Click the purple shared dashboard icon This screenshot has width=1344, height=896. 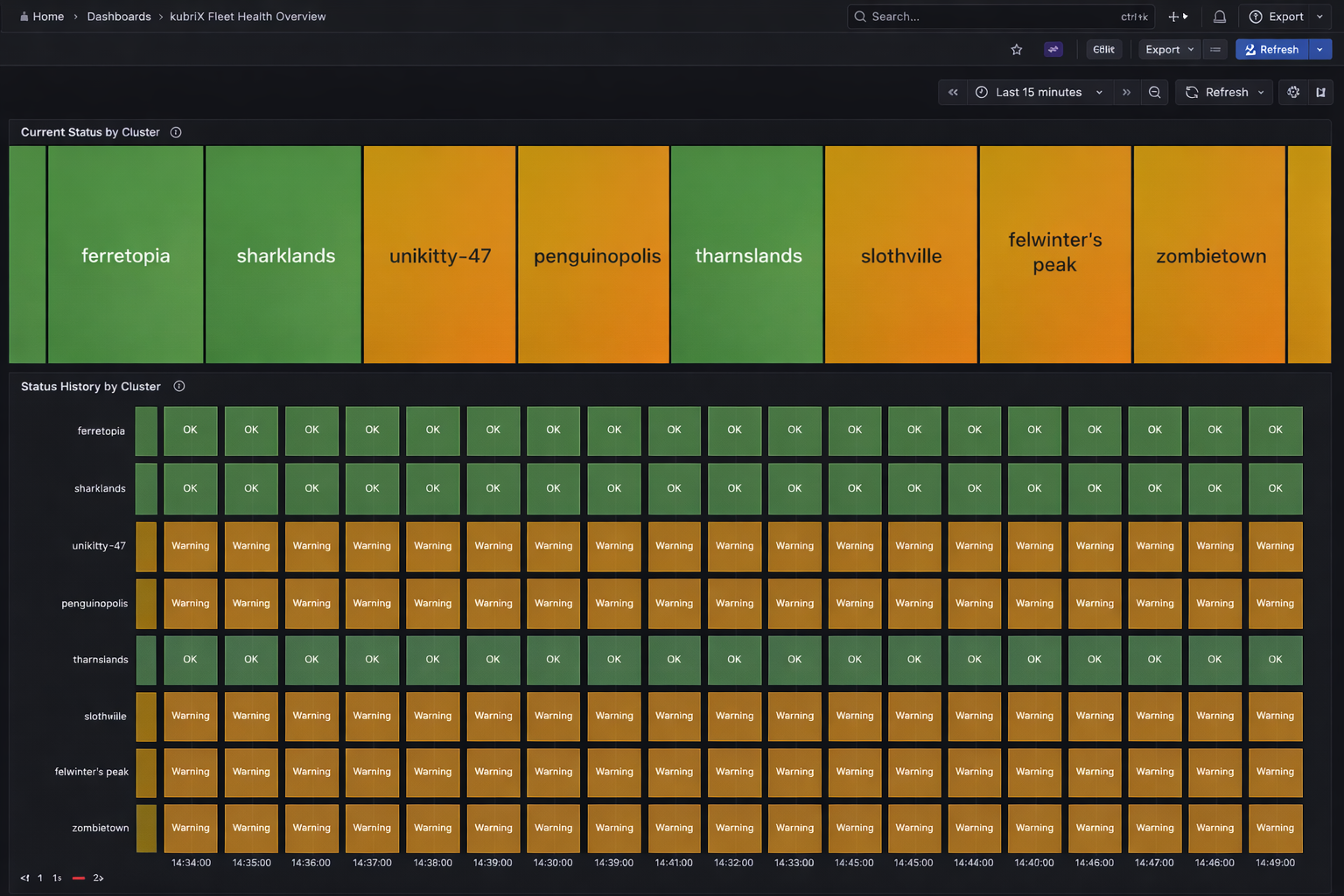tap(1053, 49)
